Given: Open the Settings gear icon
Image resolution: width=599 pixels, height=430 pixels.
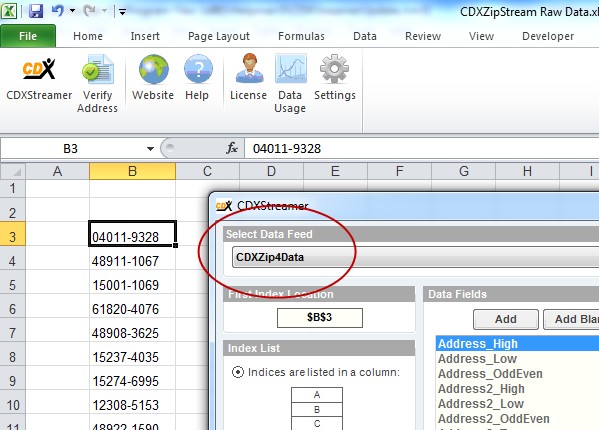Looking at the screenshot, I should click(x=335, y=78).
